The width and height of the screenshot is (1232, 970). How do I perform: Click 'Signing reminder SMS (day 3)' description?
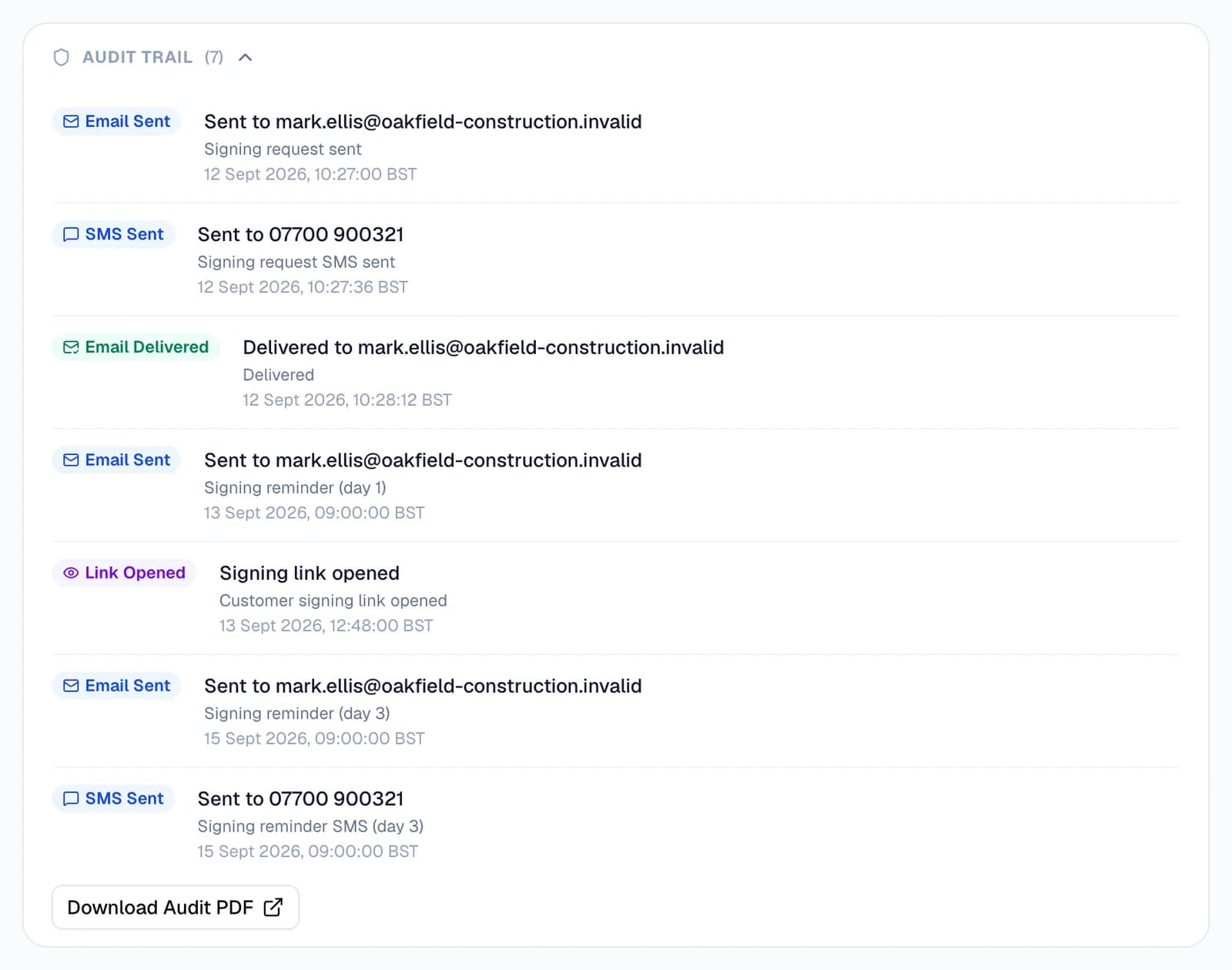(310, 827)
